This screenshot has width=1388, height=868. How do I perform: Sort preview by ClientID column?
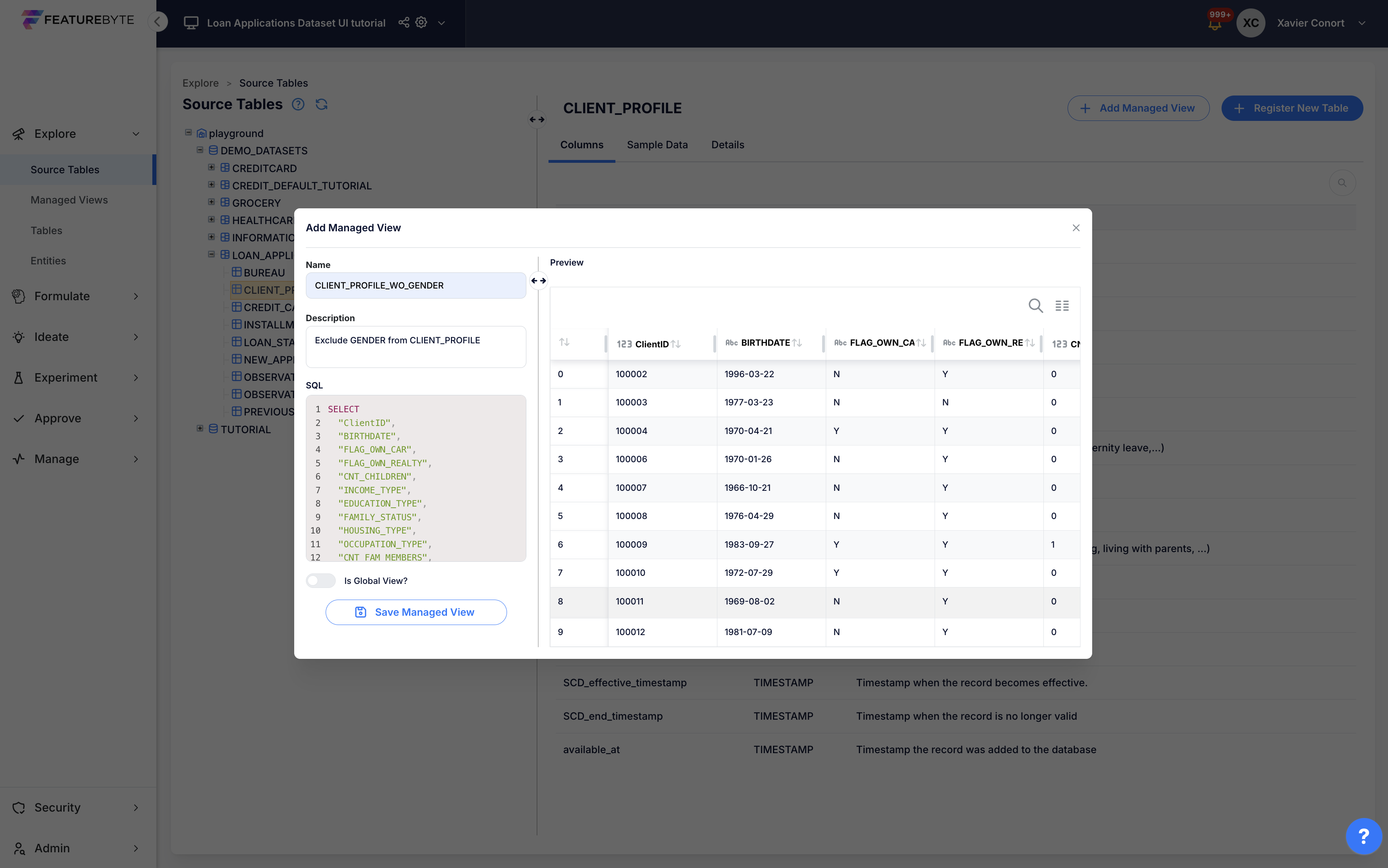tap(675, 344)
